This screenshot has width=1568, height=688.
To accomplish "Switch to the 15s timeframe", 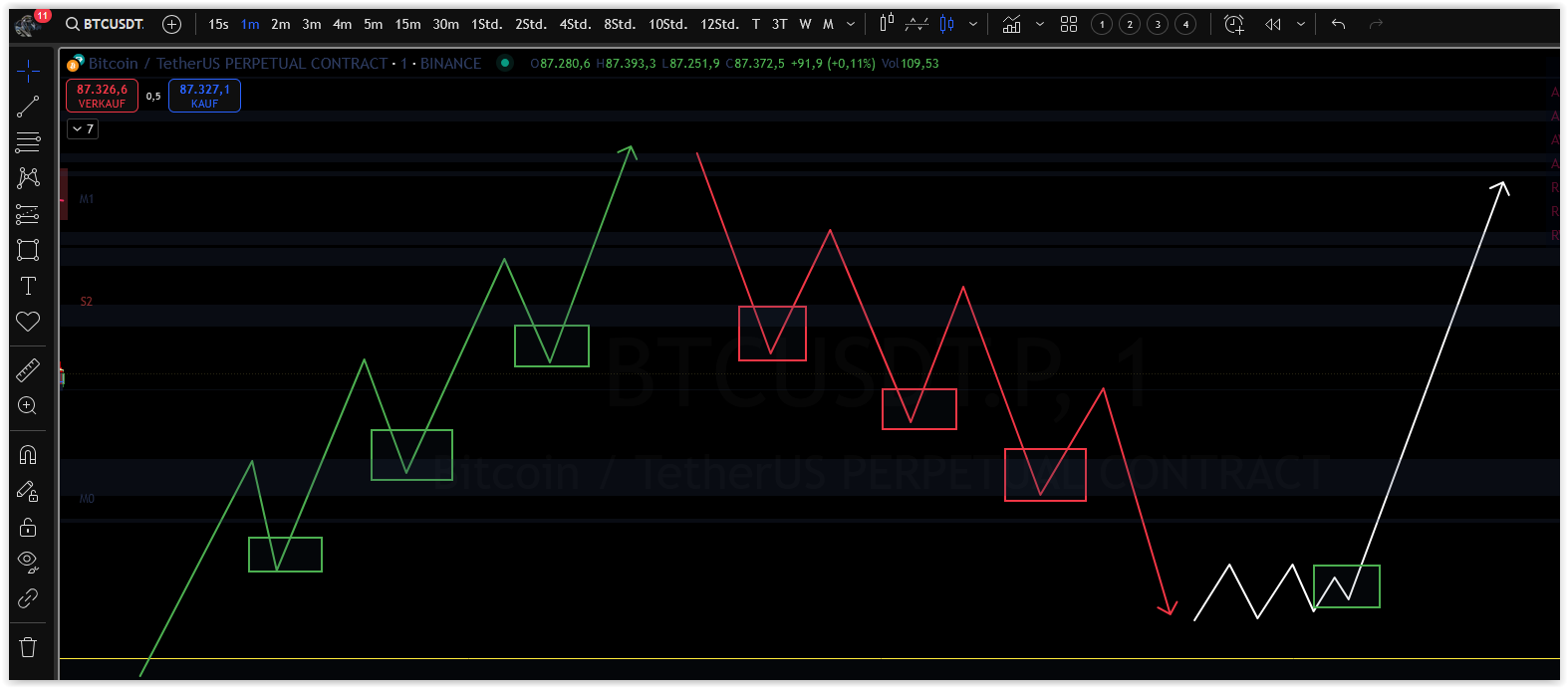I will pyautogui.click(x=218, y=24).
